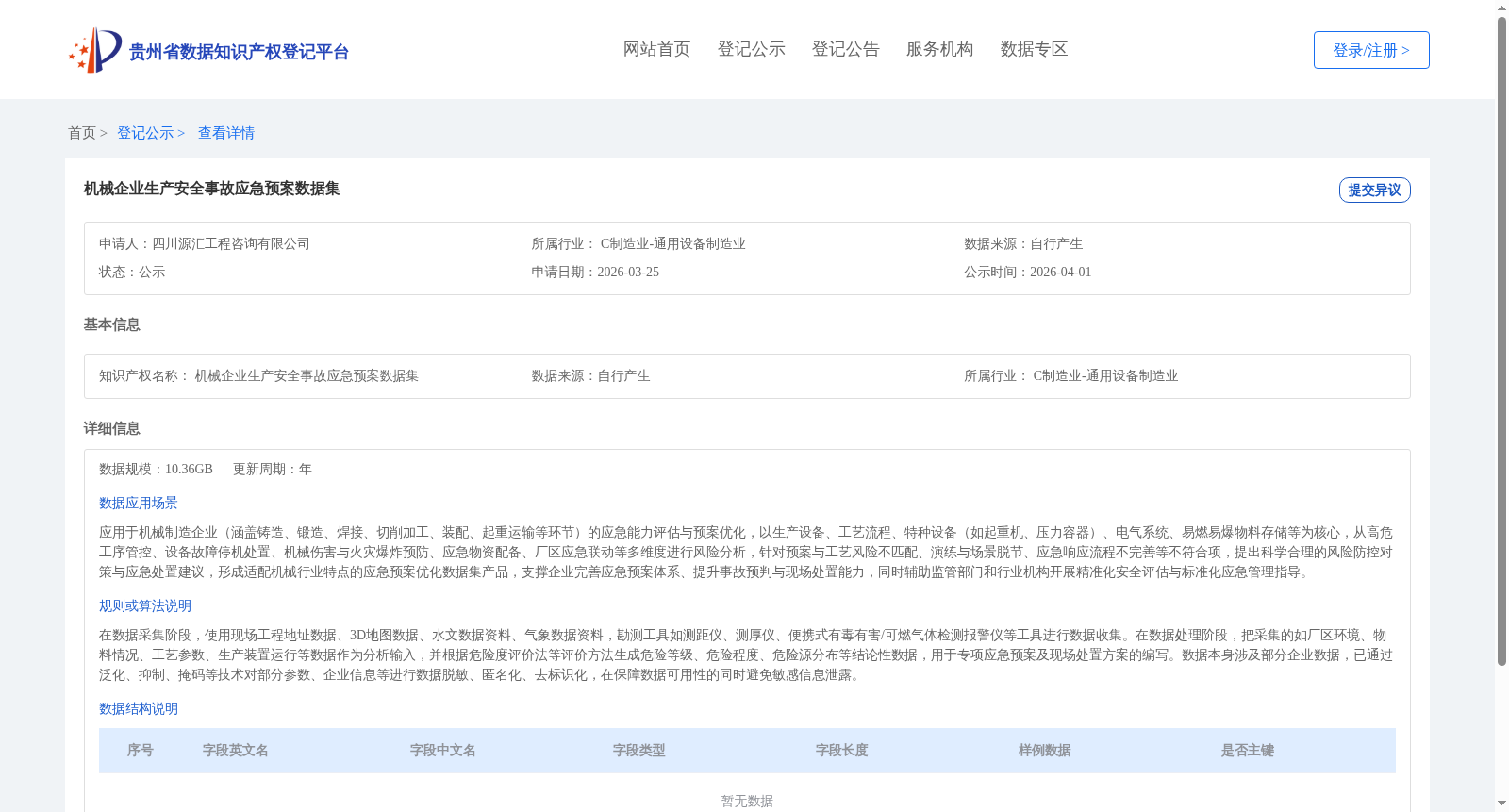The height and width of the screenshot is (812, 1509).
Task: Click the 数据结构说明 heading
Action: coord(139,708)
